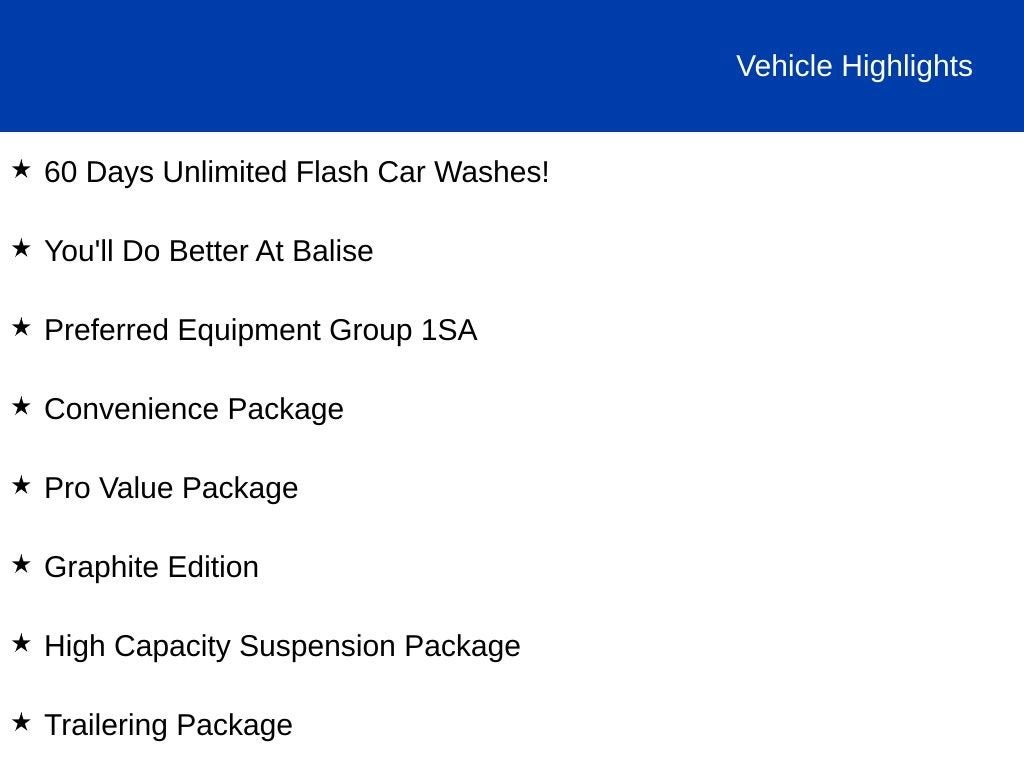Select the Convenience Package highlight text
The width and height of the screenshot is (1024, 768).
[194, 409]
